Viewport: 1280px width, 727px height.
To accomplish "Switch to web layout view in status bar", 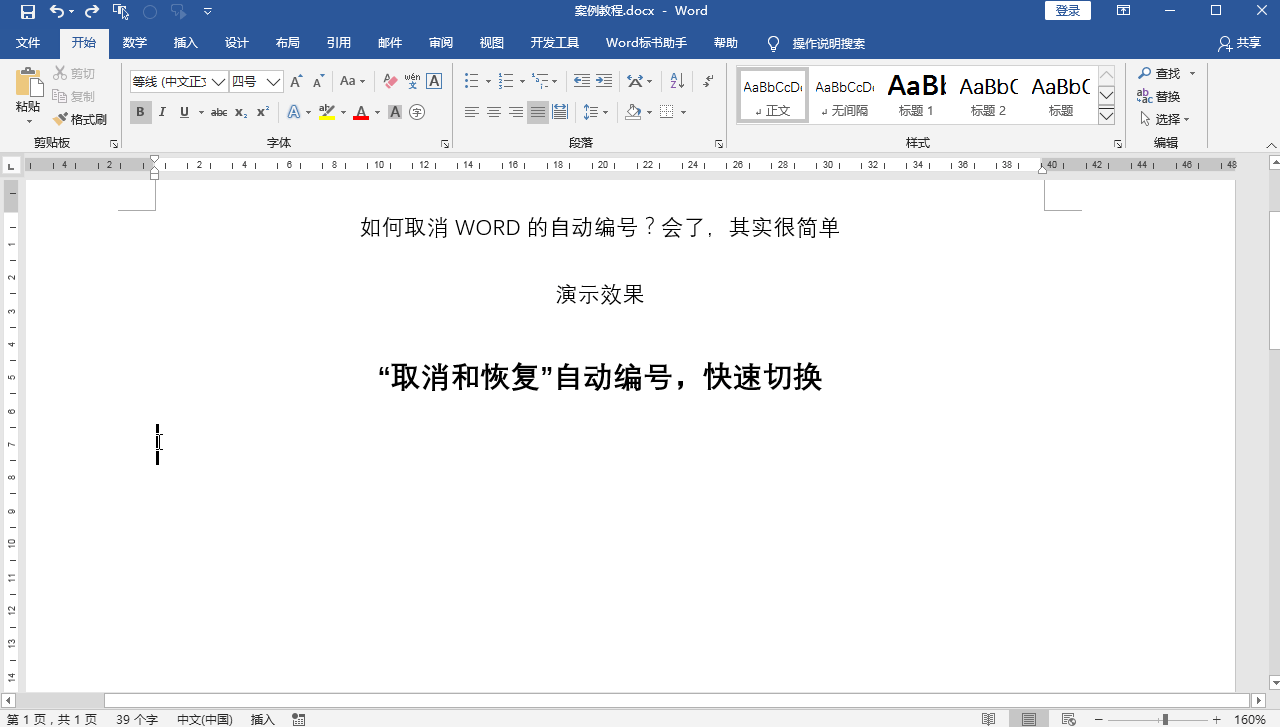I will tap(1068, 719).
